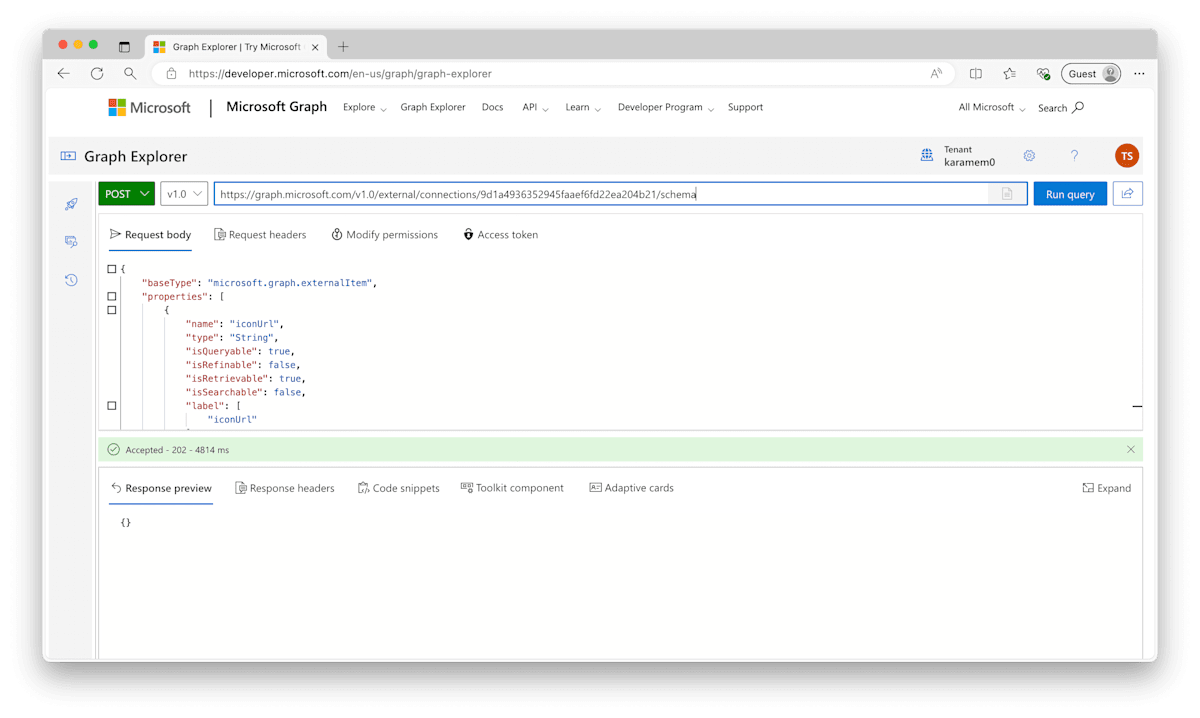Click the browser search icon

click(x=130, y=73)
